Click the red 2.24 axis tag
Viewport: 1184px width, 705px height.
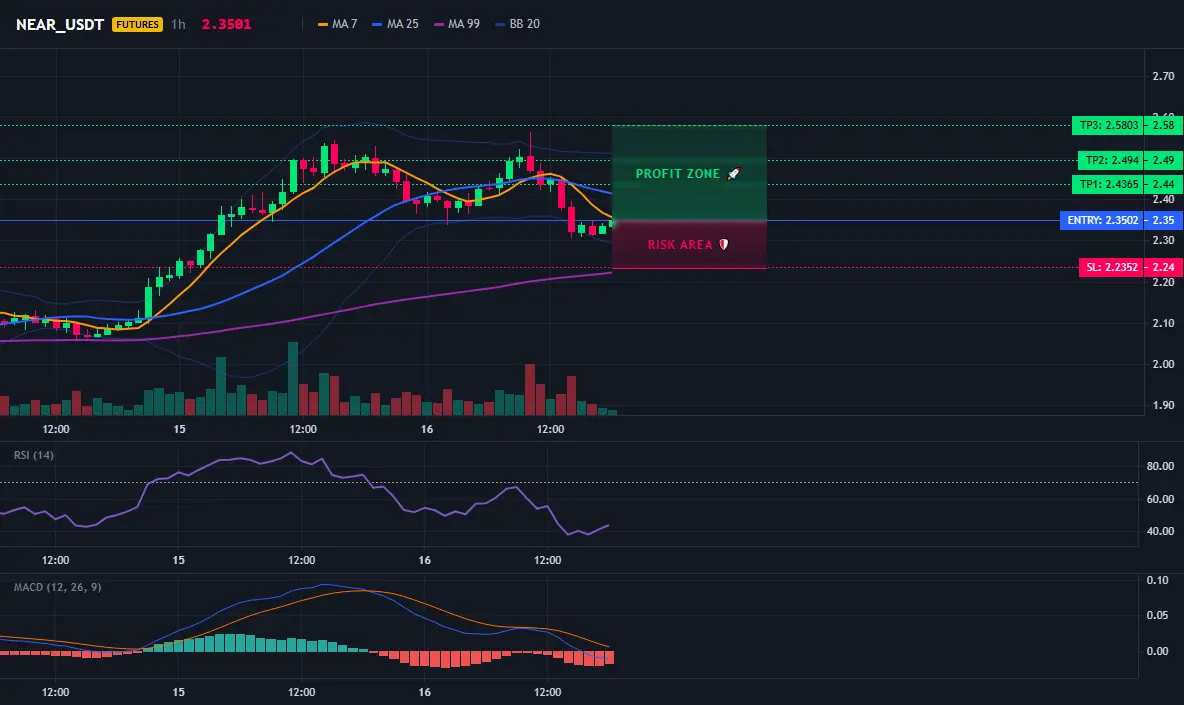pyautogui.click(x=1163, y=267)
